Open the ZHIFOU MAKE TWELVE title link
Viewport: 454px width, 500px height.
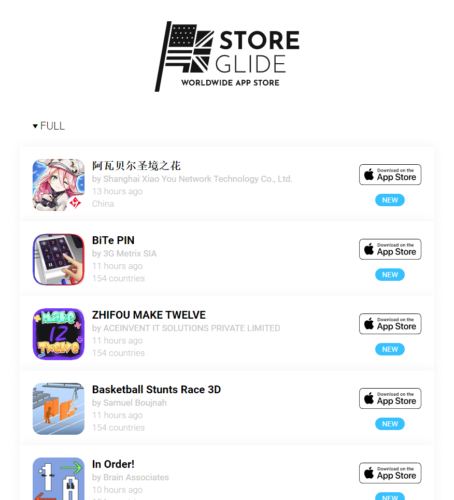tap(149, 315)
